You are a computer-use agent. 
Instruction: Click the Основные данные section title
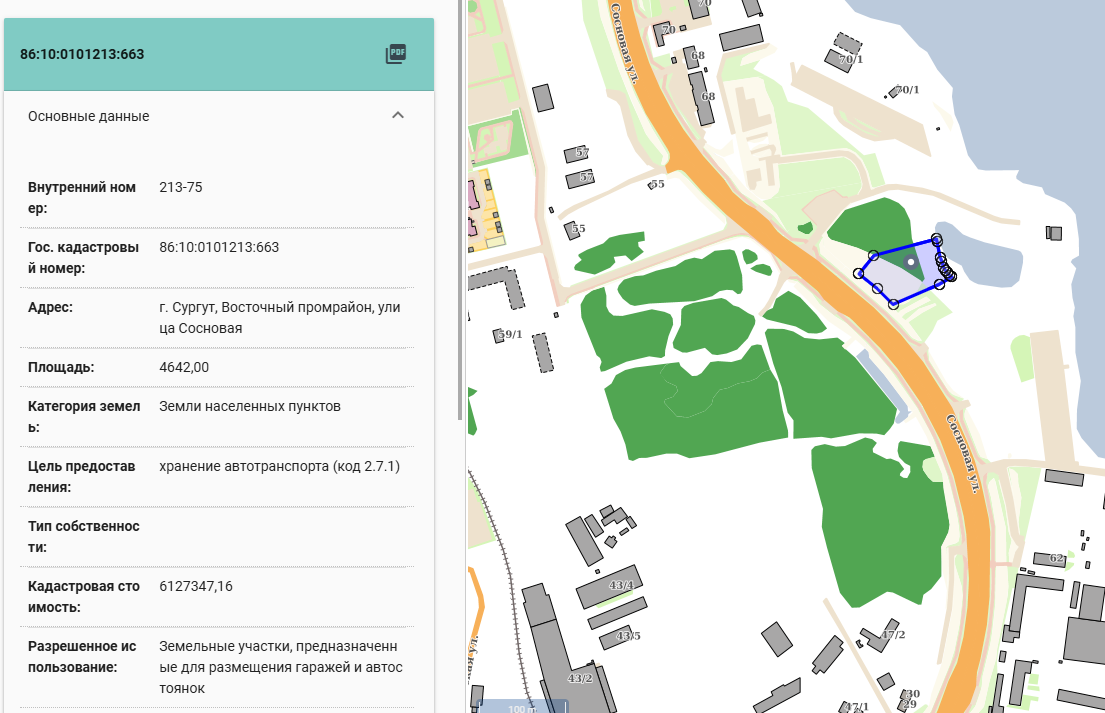[89, 116]
